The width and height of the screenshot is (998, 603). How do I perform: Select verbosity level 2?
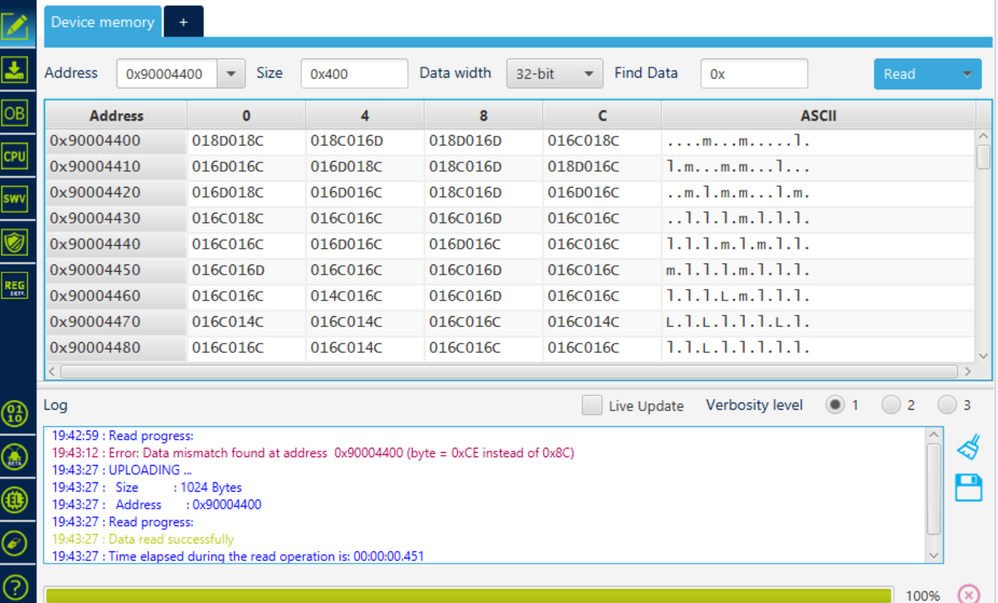(x=891, y=404)
